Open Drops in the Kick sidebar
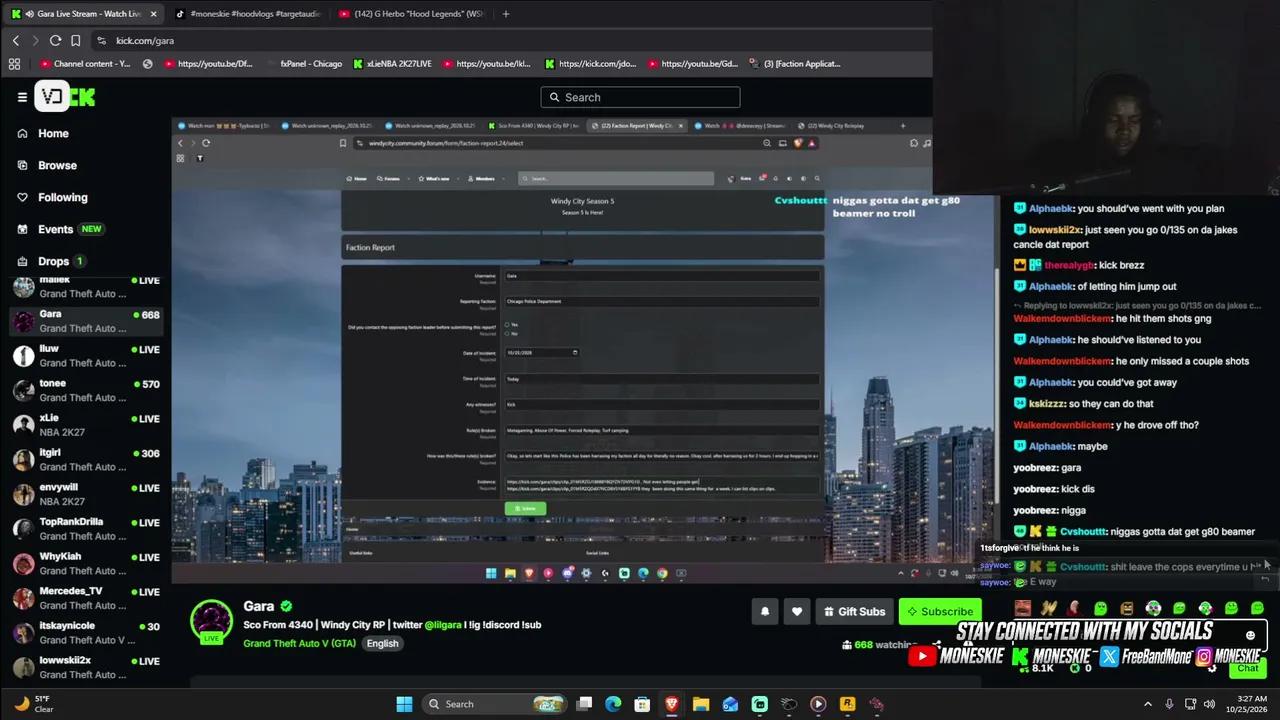Image resolution: width=1280 pixels, height=720 pixels. (x=50, y=261)
